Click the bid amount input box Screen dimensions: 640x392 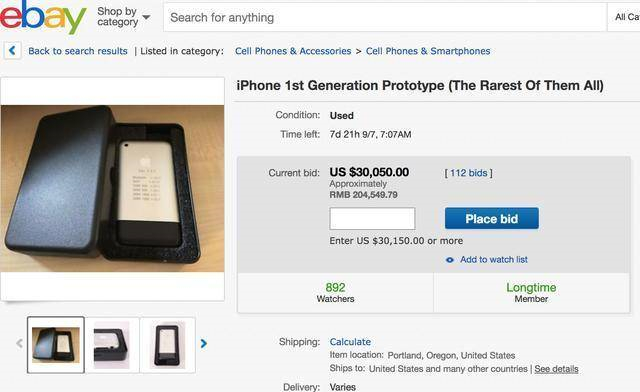pyautogui.click(x=372, y=218)
